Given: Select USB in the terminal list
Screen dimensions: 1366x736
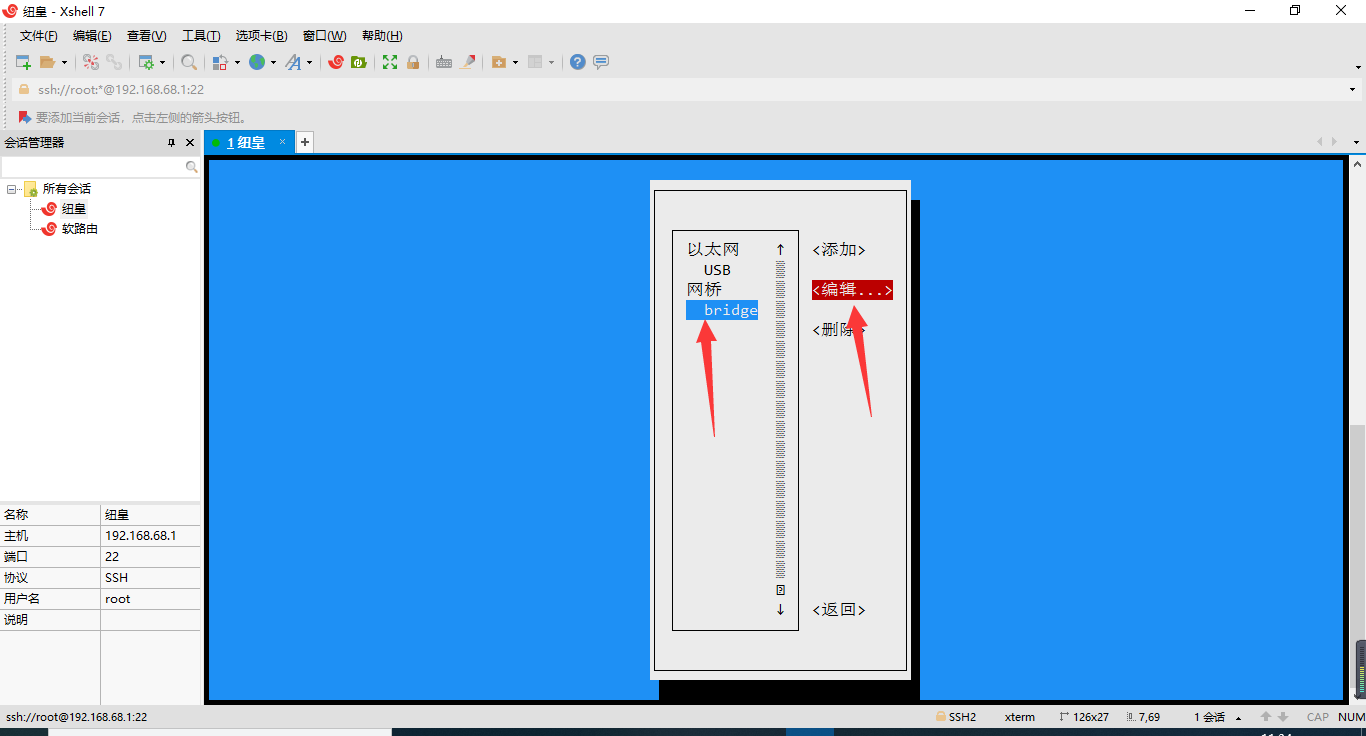Looking at the screenshot, I should point(717,270).
